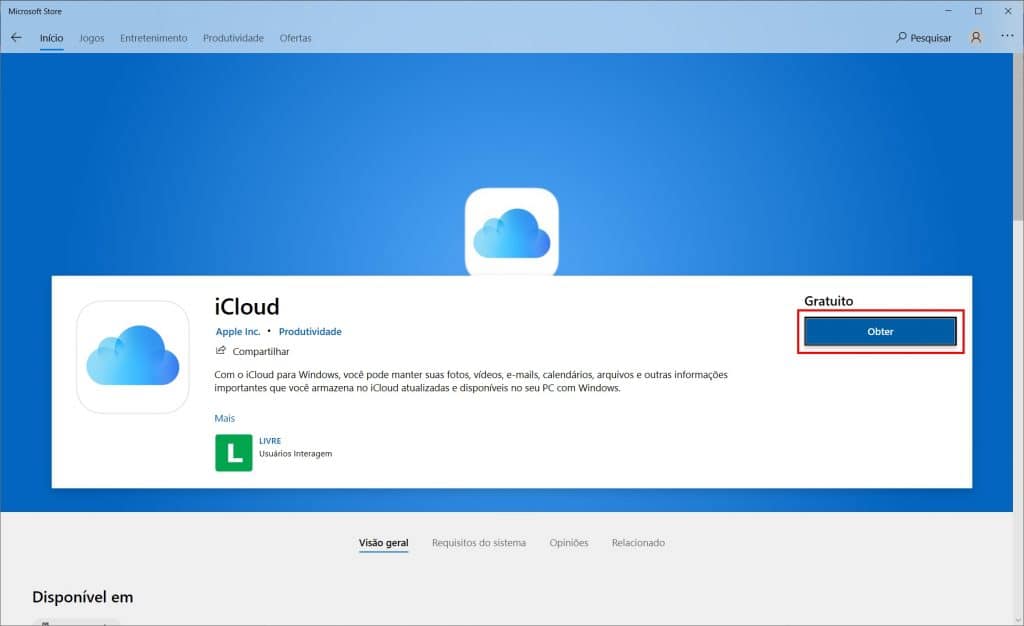Open the Ofertas tab
The height and width of the screenshot is (626, 1024).
click(x=295, y=38)
